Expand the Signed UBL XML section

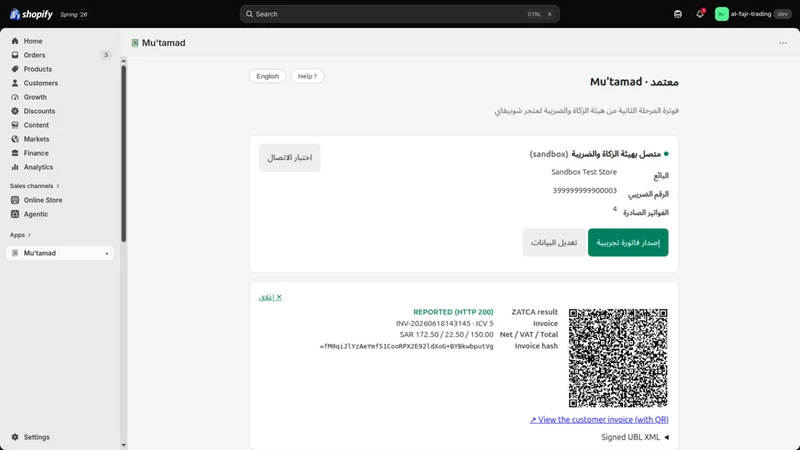[635, 437]
